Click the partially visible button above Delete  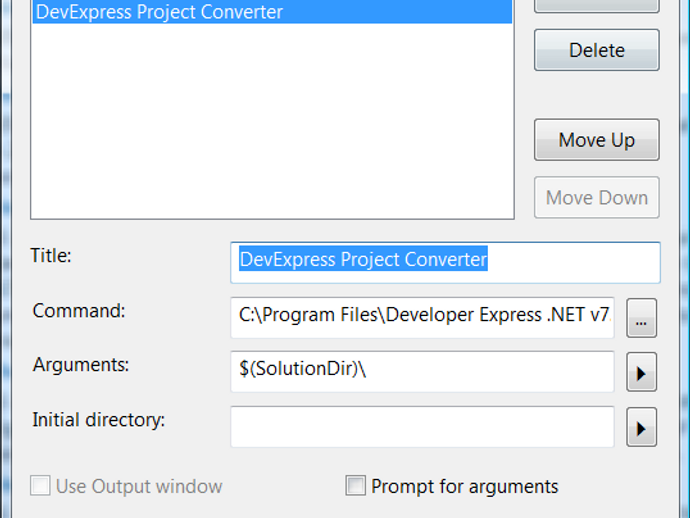(596, 5)
